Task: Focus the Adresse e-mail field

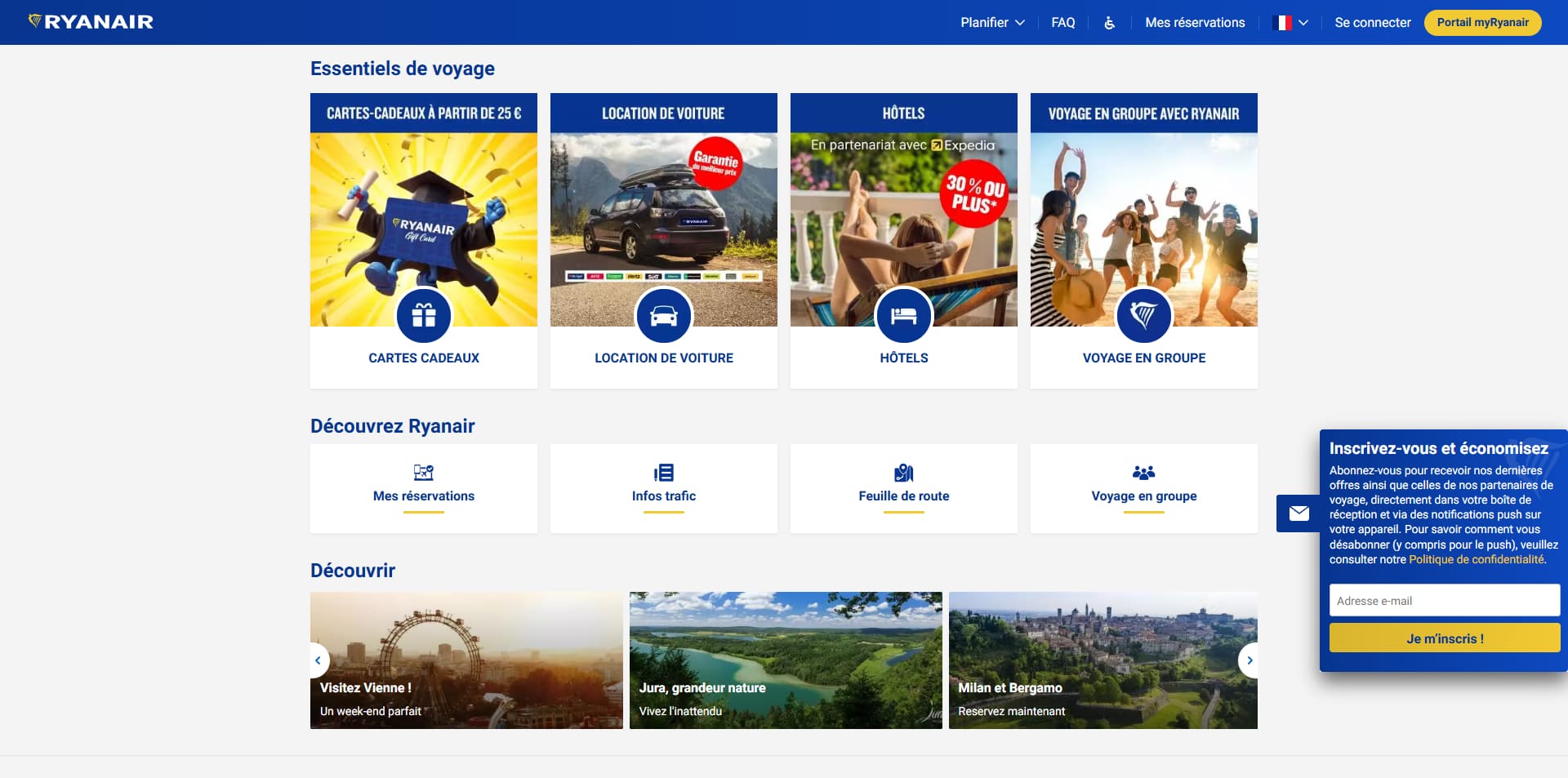Action: point(1445,601)
